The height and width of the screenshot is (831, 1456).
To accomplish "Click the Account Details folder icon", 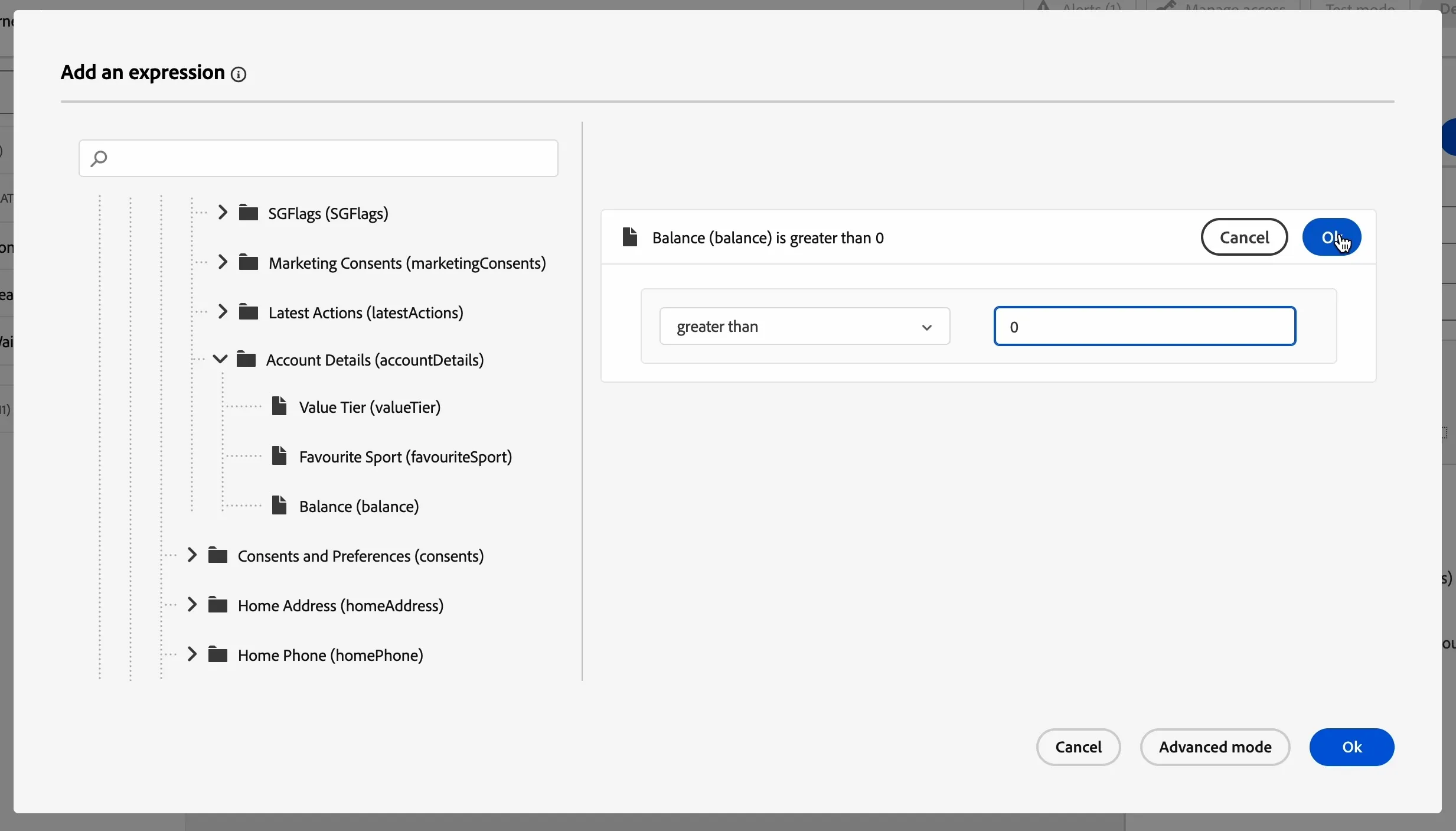I will pos(246,359).
